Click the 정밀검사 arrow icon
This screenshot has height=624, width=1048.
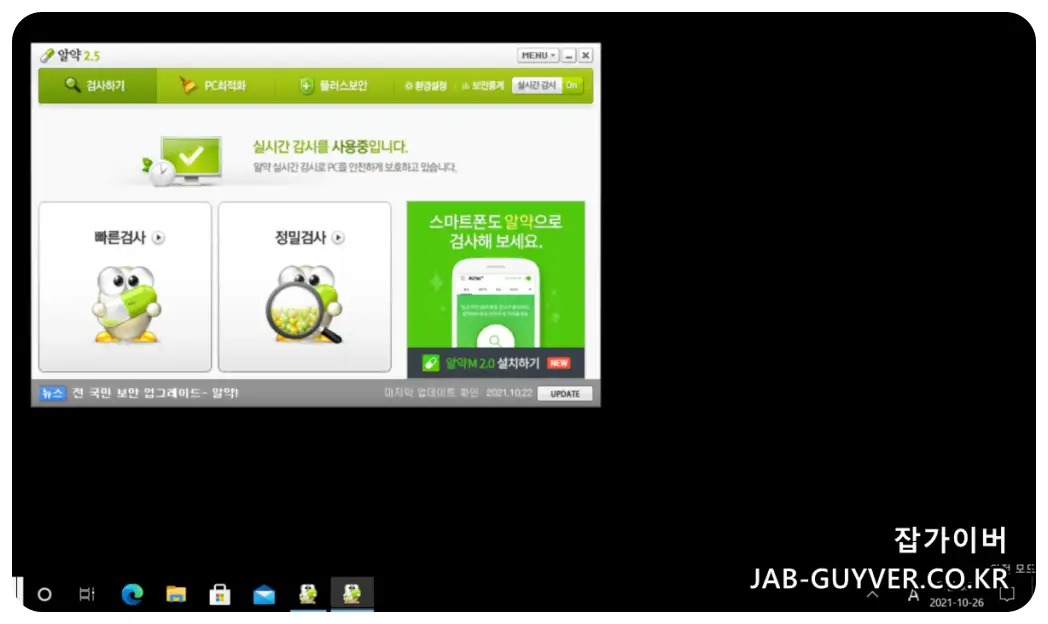coord(338,238)
